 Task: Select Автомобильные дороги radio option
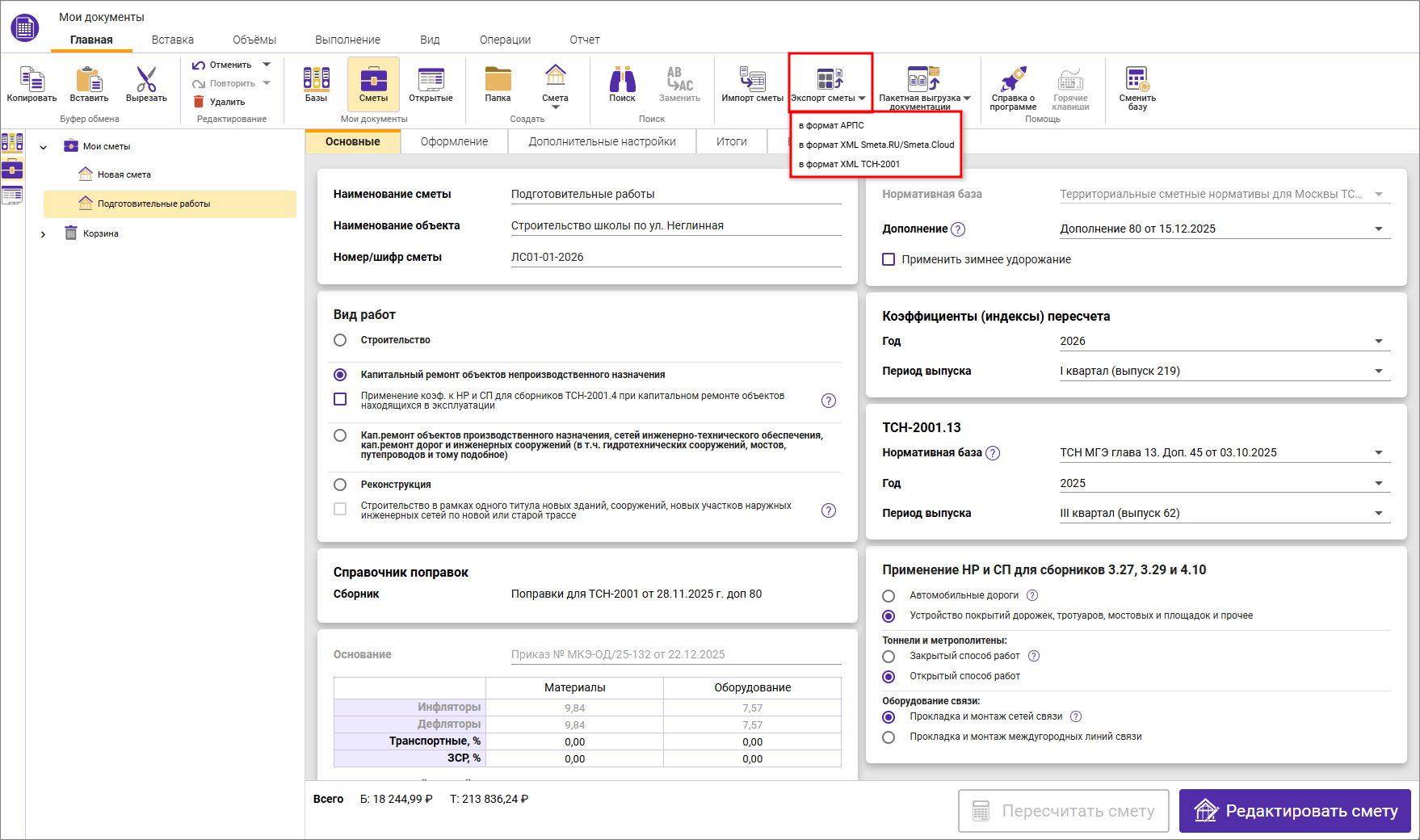click(889, 596)
